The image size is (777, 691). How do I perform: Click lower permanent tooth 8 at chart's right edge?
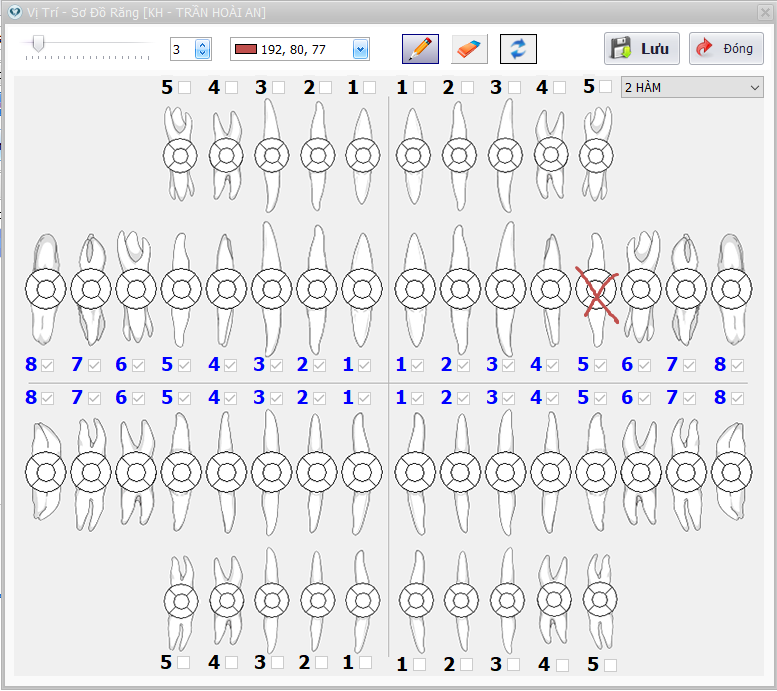[731, 472]
